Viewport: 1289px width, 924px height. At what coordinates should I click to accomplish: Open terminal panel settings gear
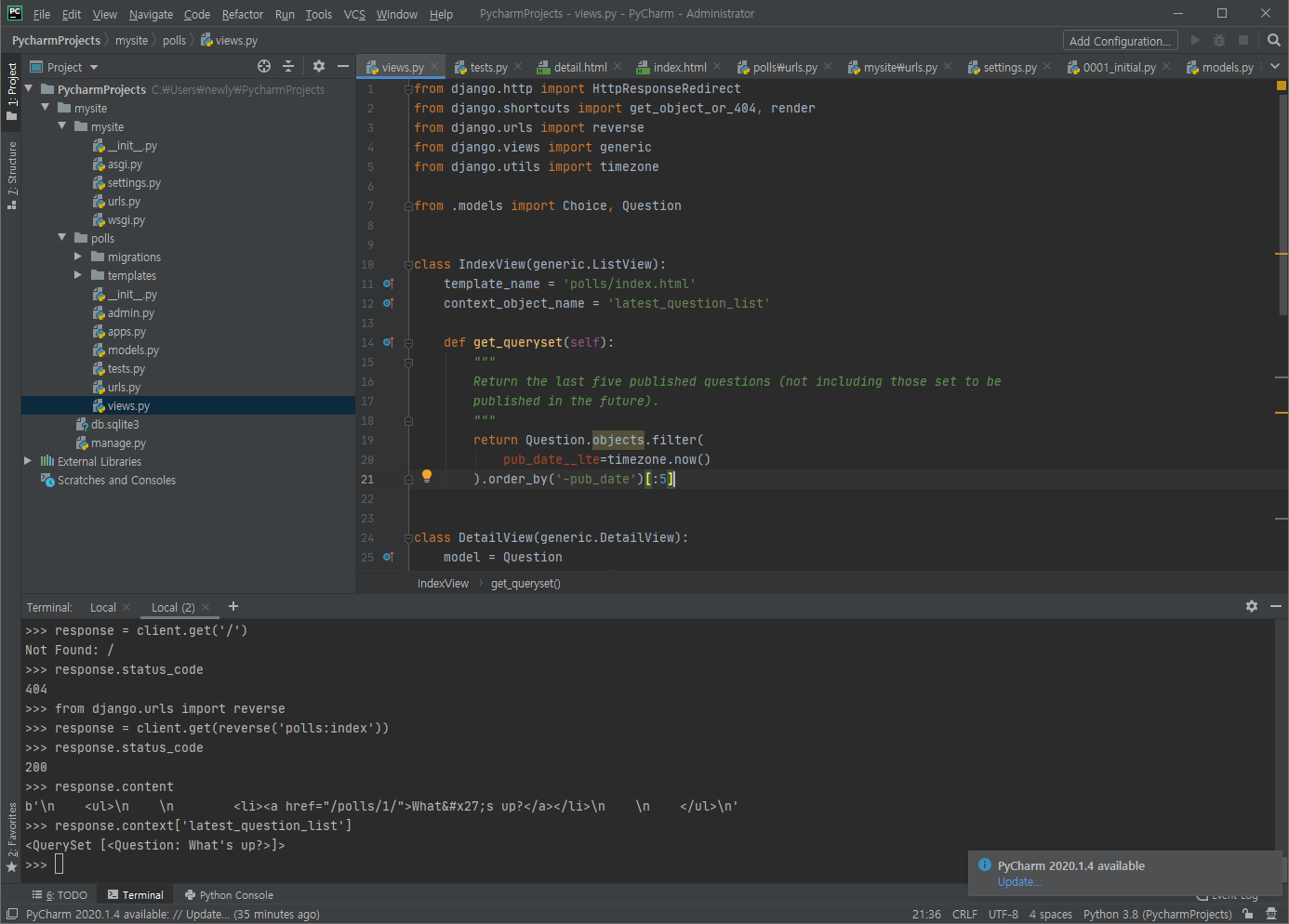coord(1252,606)
